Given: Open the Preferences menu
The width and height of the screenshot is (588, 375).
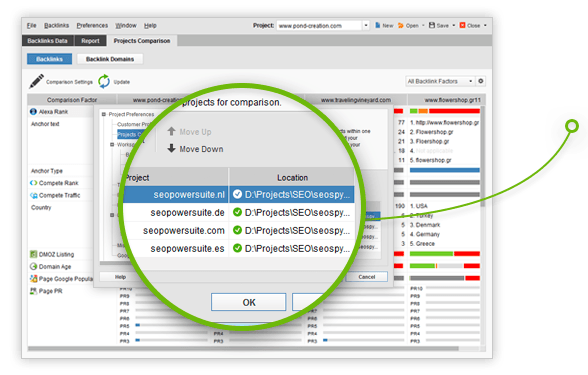Looking at the screenshot, I should click(x=92, y=26).
